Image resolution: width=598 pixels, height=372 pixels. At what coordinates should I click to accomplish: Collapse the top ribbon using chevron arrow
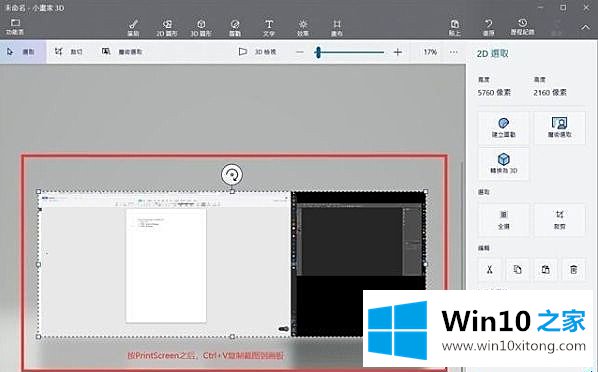(585, 27)
